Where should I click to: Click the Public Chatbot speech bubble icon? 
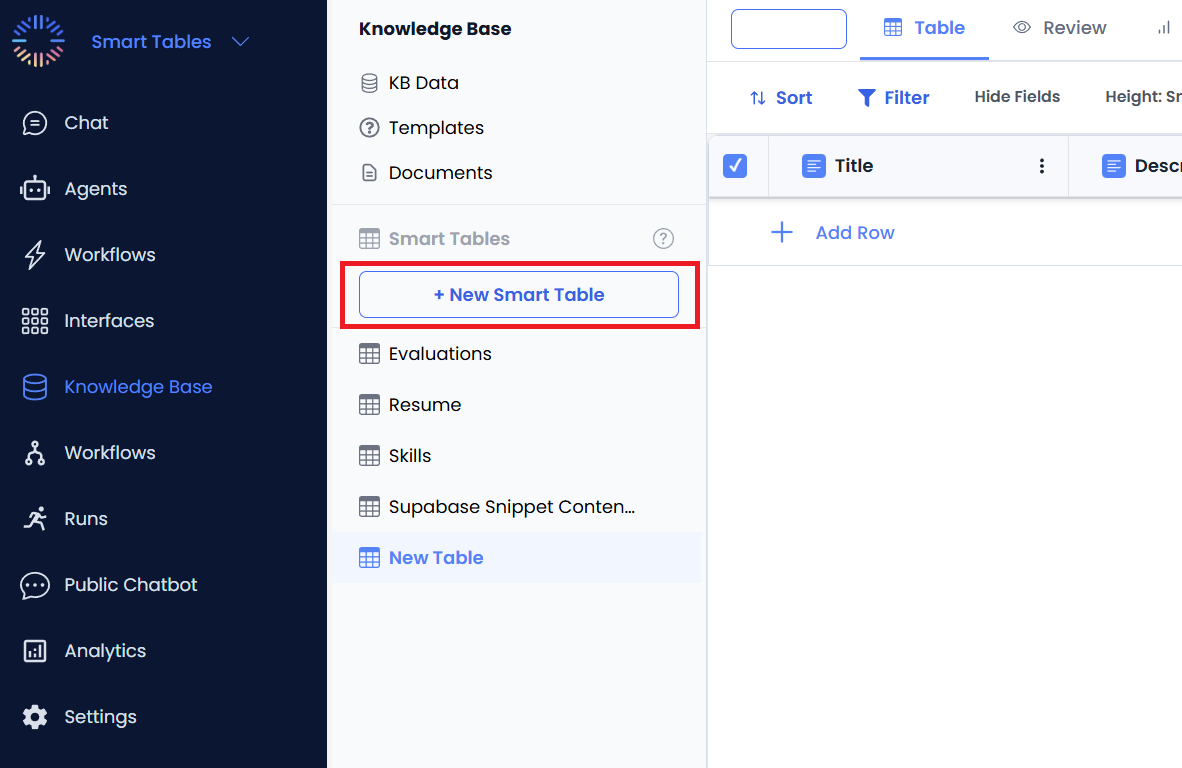[35, 584]
